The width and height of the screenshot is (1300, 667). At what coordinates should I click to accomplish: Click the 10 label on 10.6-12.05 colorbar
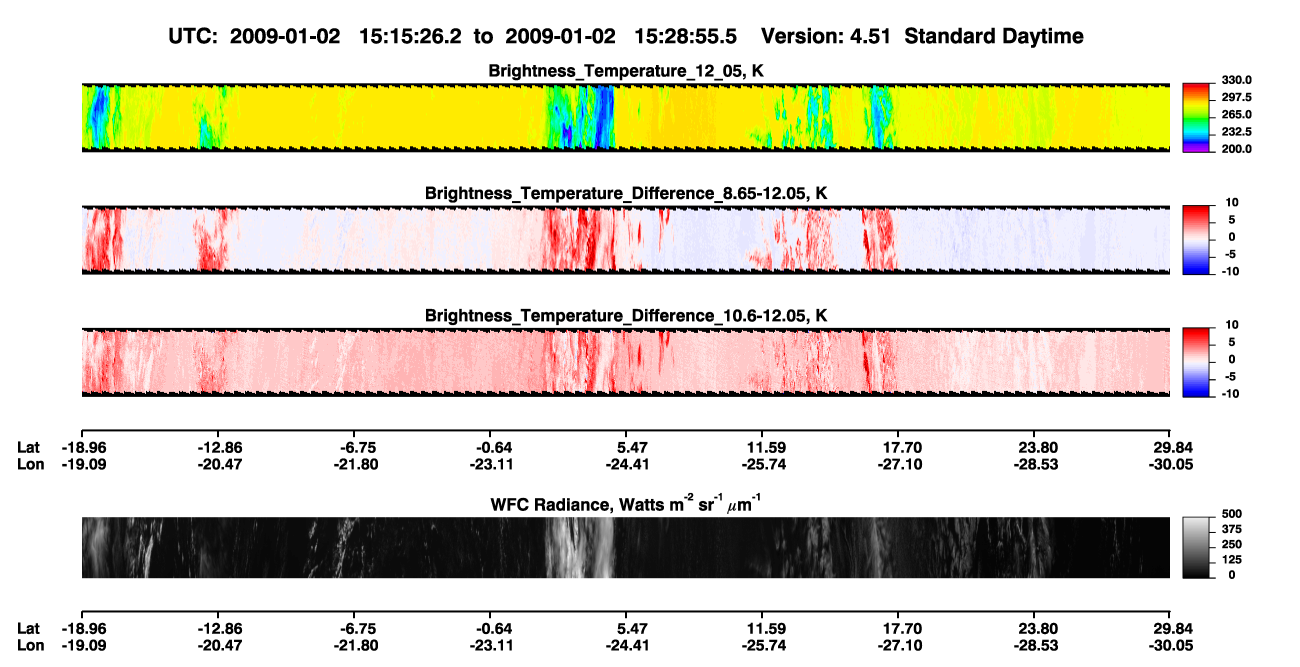(x=1232, y=324)
